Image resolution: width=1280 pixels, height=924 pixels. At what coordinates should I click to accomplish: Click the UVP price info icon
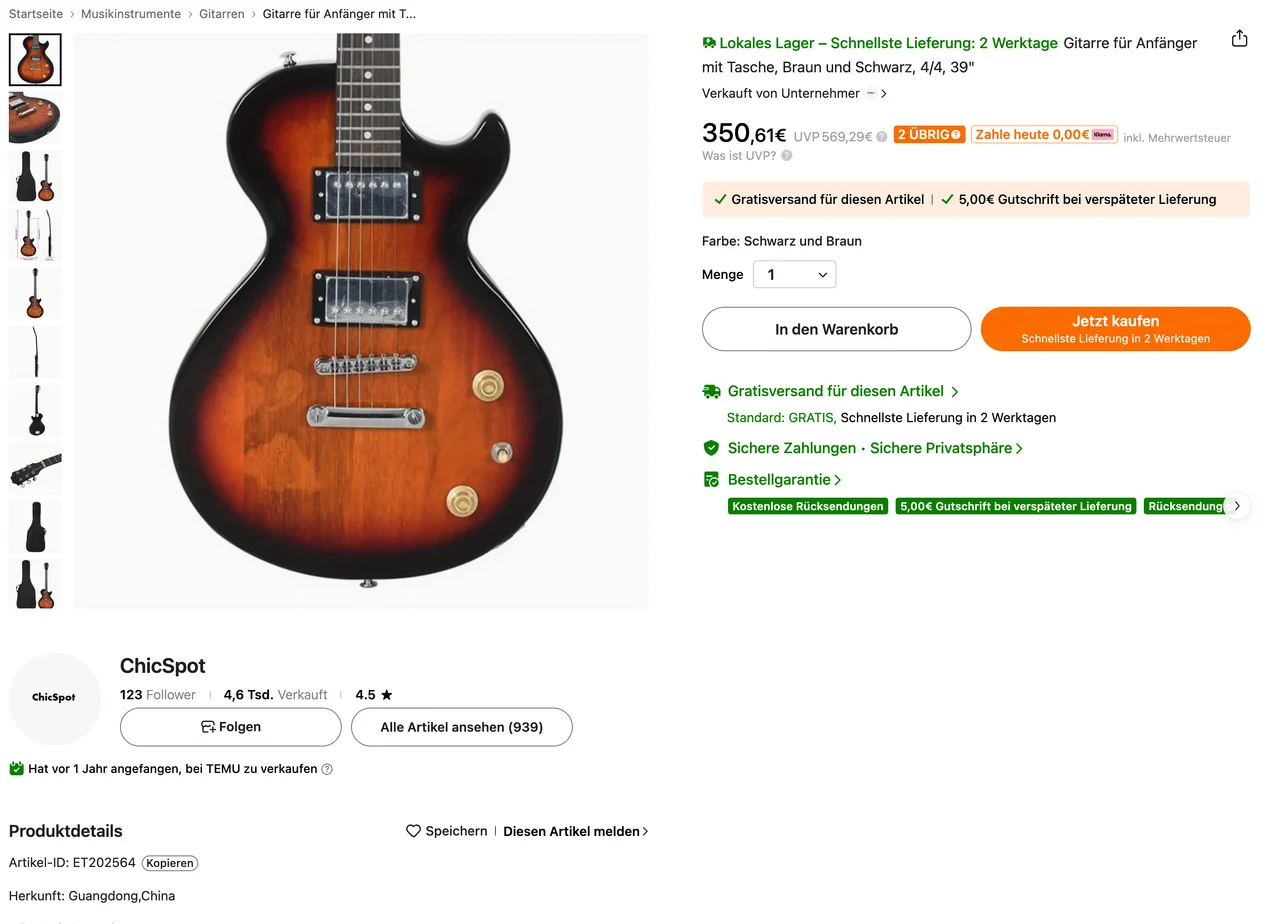[882, 137]
